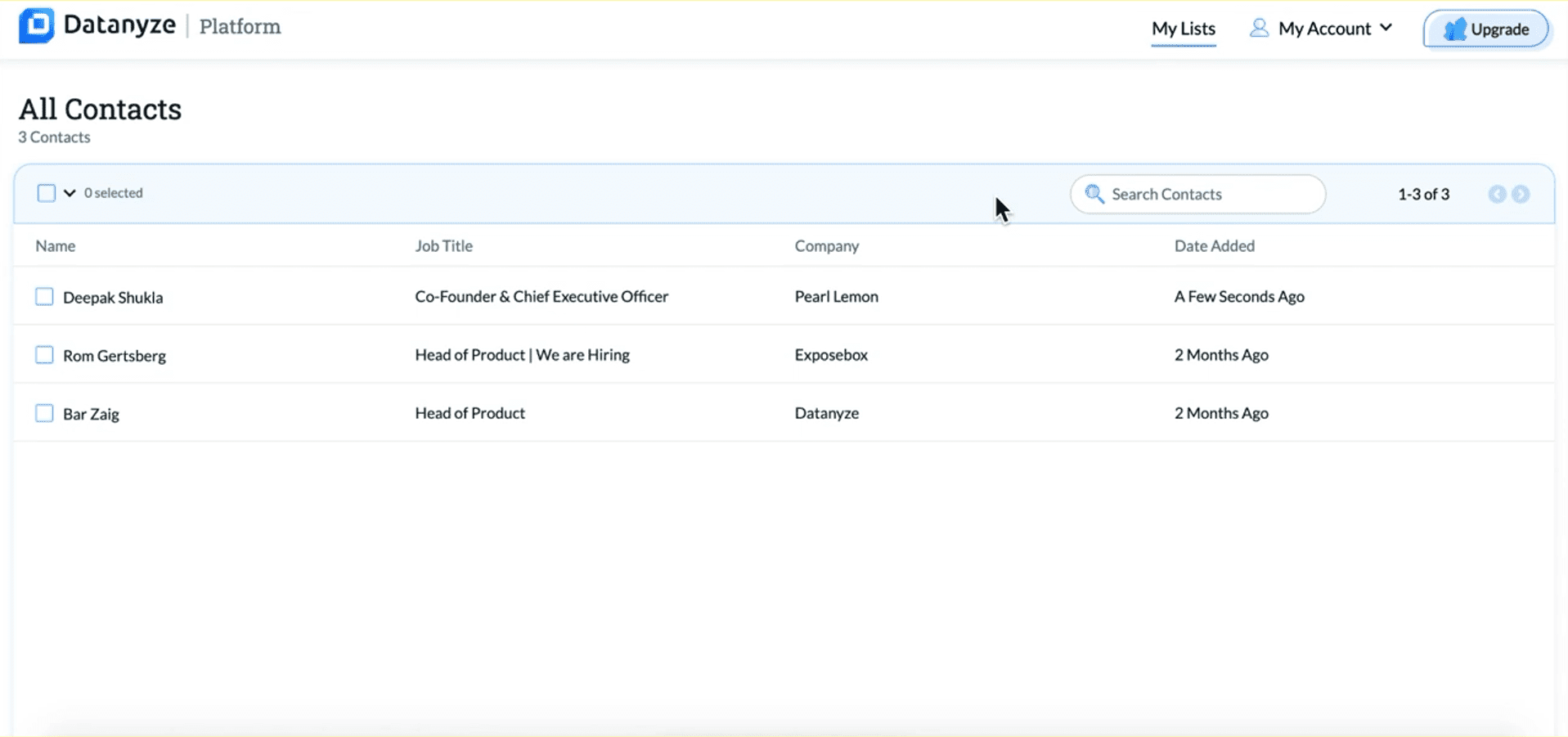Check the Rom Gertsberg row checkbox
Screen dimensions: 1568x737
(x=44, y=355)
